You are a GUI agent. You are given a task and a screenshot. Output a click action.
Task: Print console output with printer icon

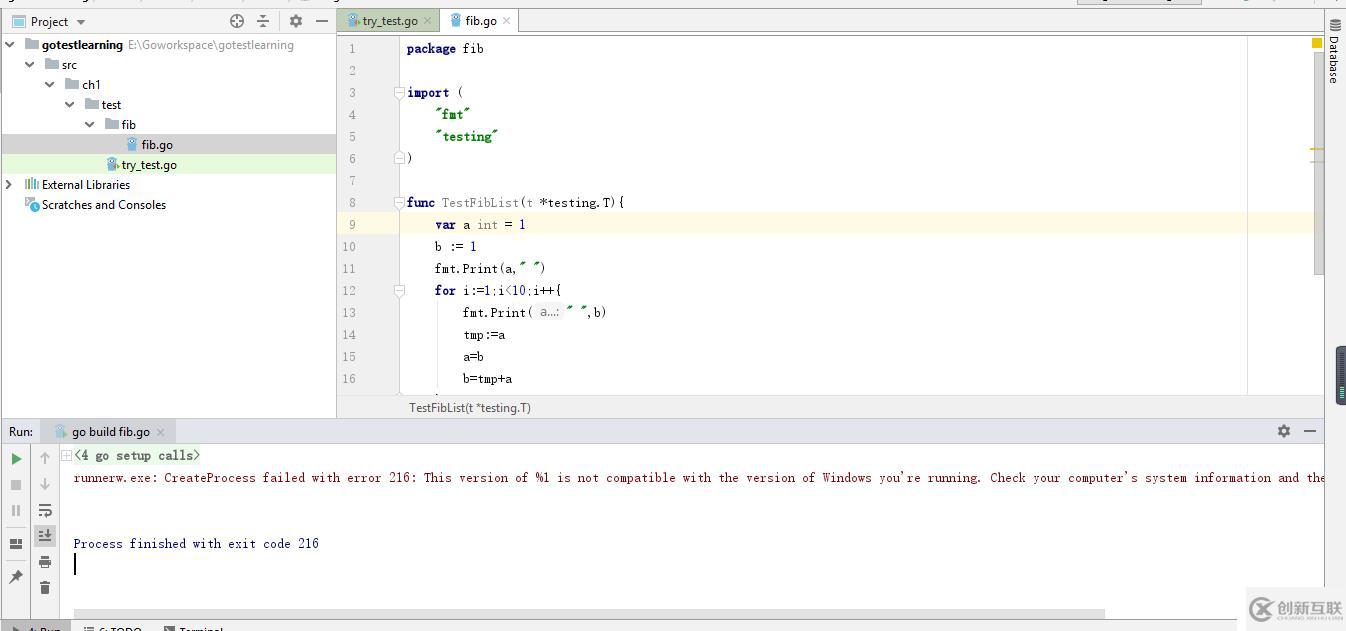[x=45, y=562]
